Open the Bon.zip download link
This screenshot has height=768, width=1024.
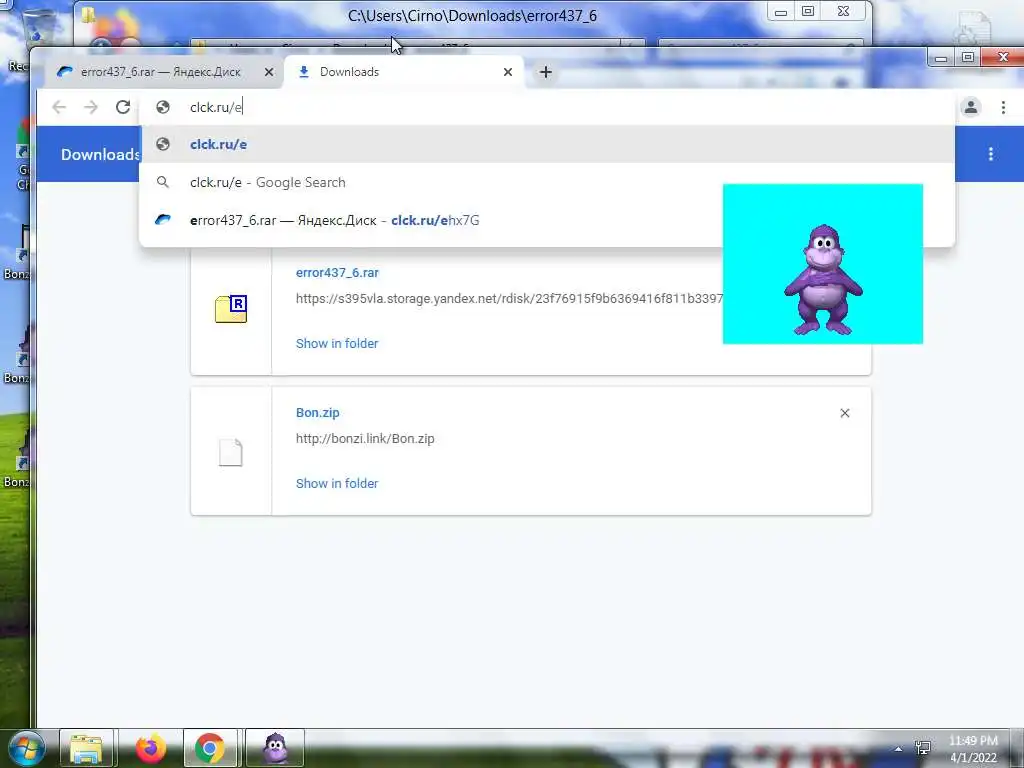click(317, 413)
